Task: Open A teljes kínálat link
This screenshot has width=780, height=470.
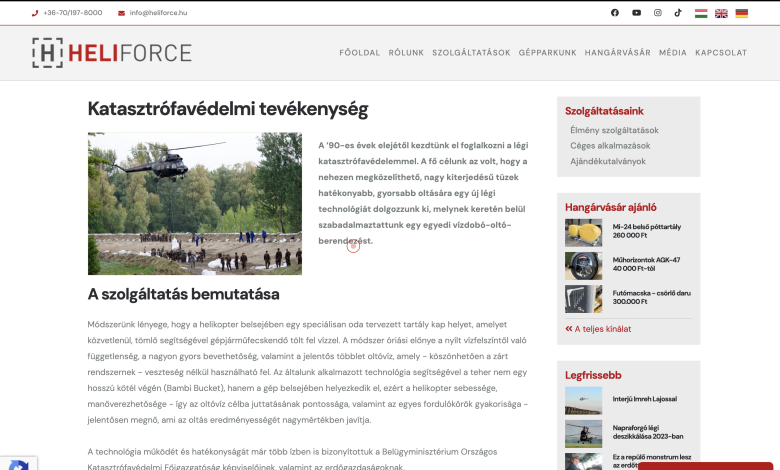Action: [x=602, y=328]
